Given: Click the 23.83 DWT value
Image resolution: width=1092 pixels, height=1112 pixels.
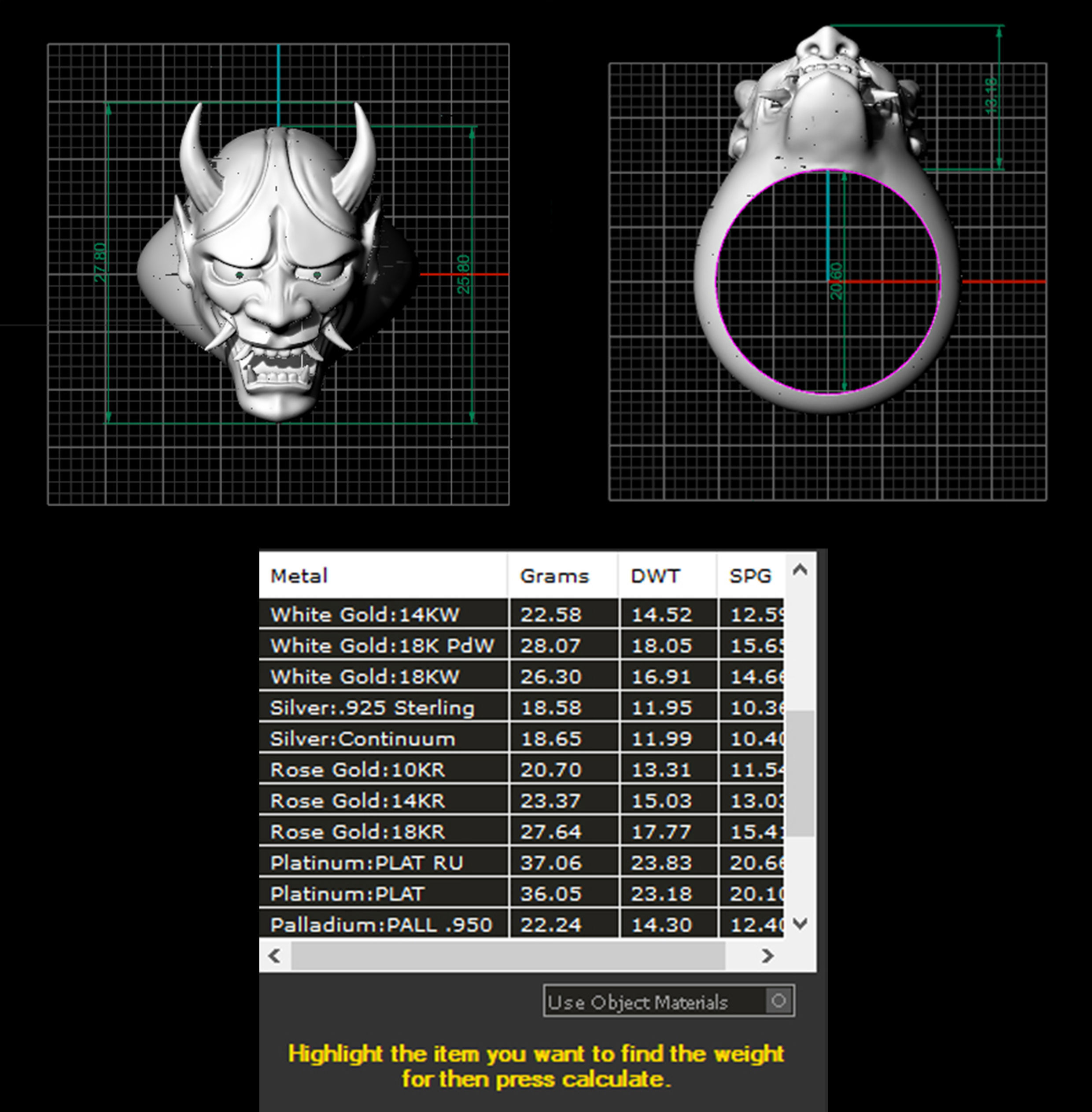Looking at the screenshot, I should click(661, 862).
